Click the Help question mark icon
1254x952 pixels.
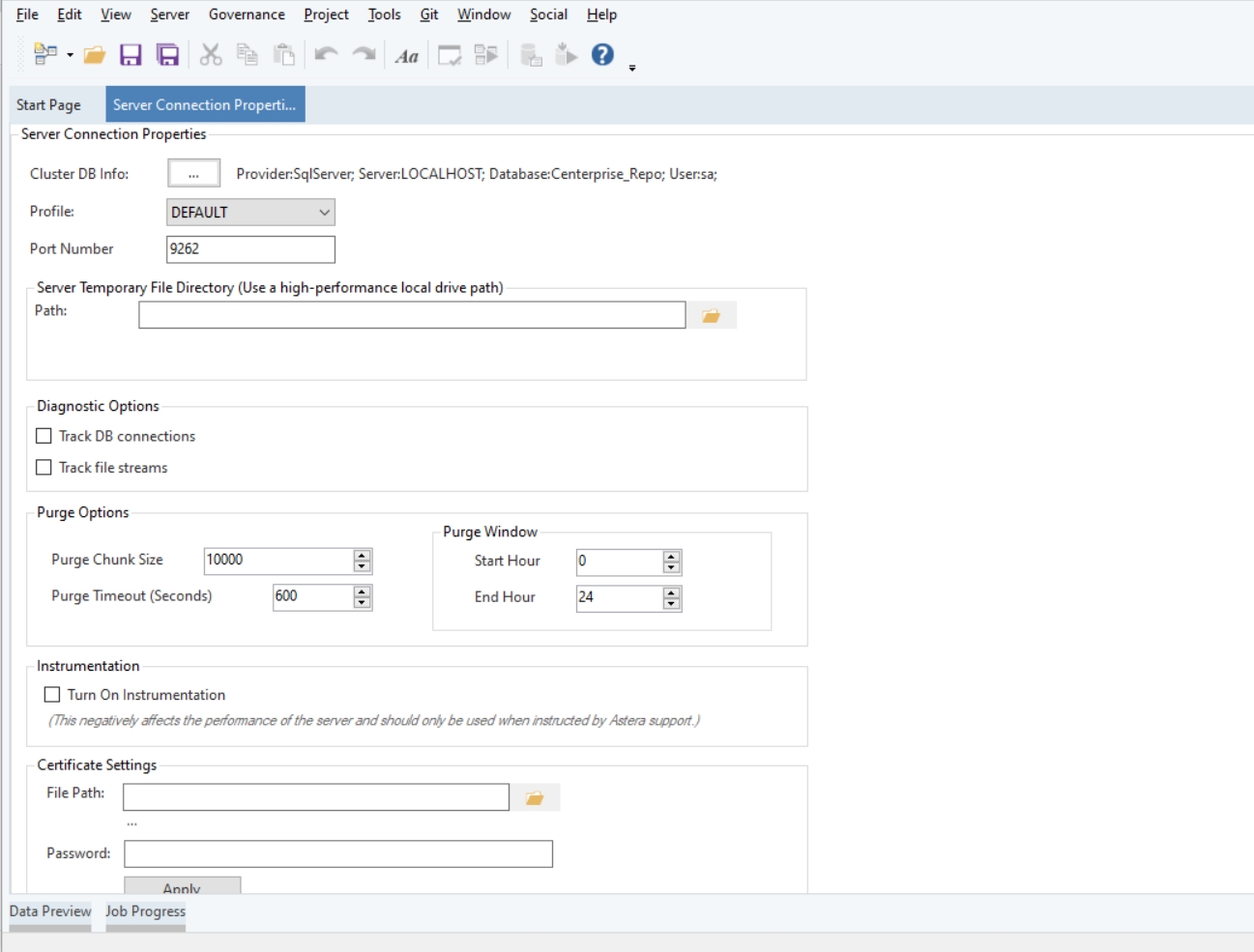coord(602,55)
